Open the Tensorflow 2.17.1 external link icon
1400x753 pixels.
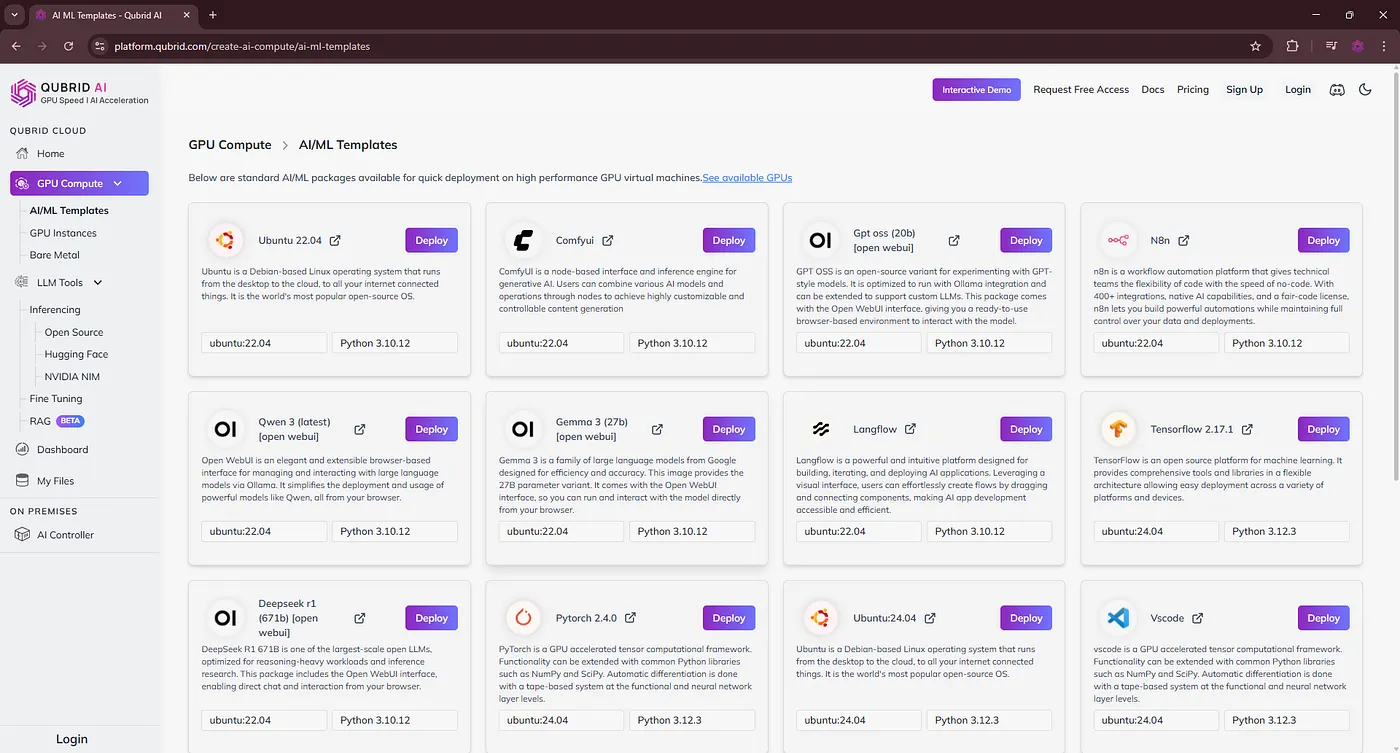(x=1247, y=429)
